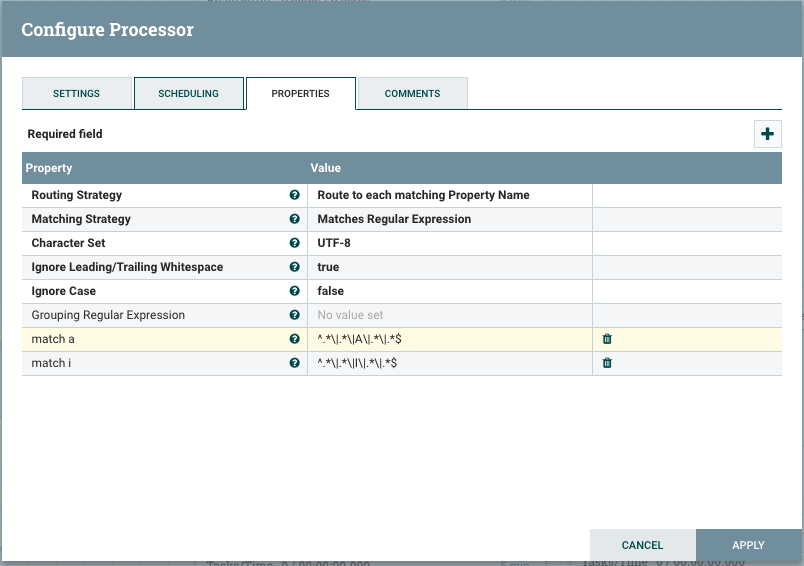Image resolution: width=804 pixels, height=566 pixels.
Task: Cancel the processor configuration
Action: point(642,545)
